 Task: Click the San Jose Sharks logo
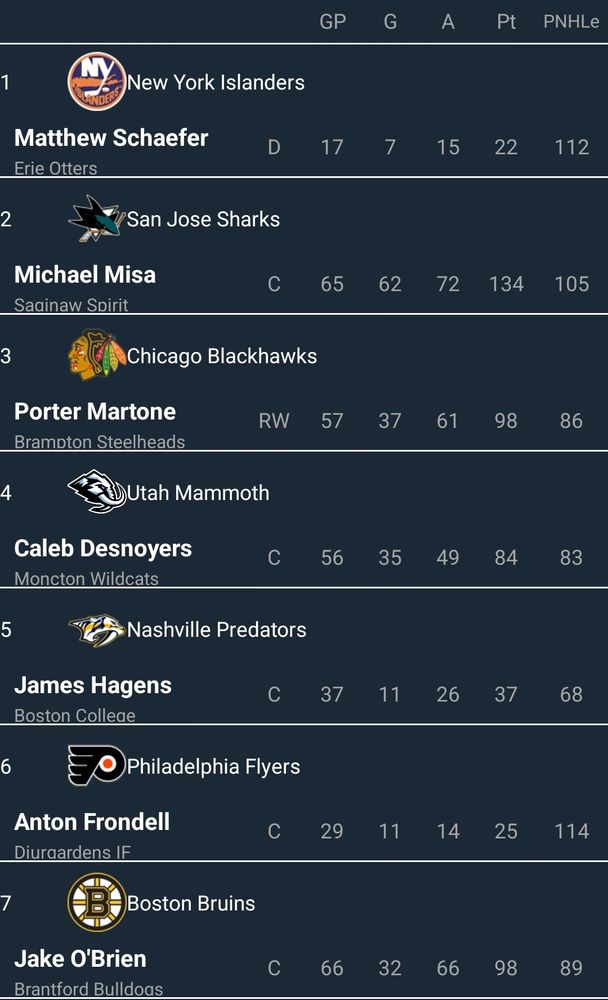tap(96, 219)
